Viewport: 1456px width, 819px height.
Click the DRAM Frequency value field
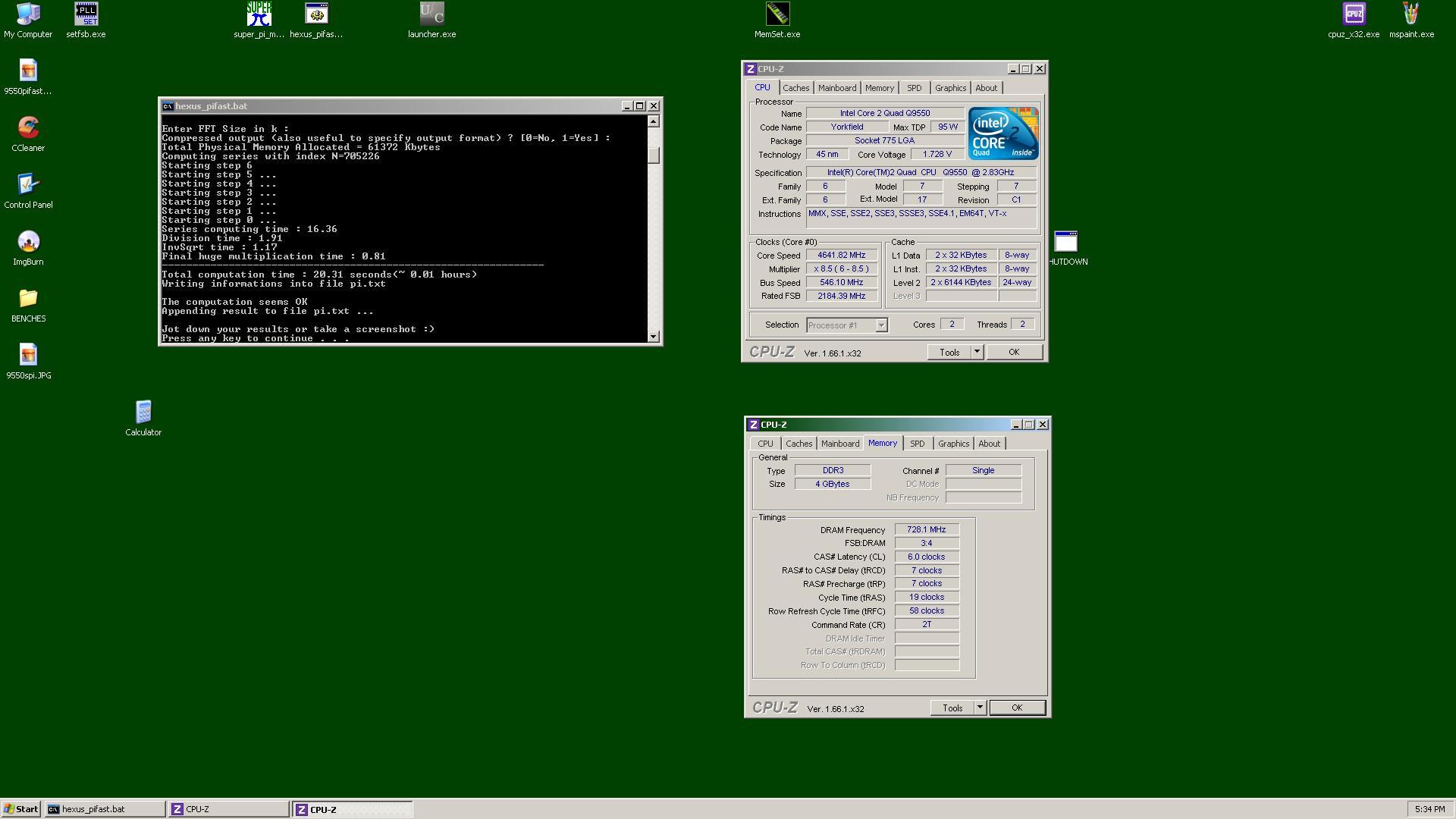click(x=927, y=530)
